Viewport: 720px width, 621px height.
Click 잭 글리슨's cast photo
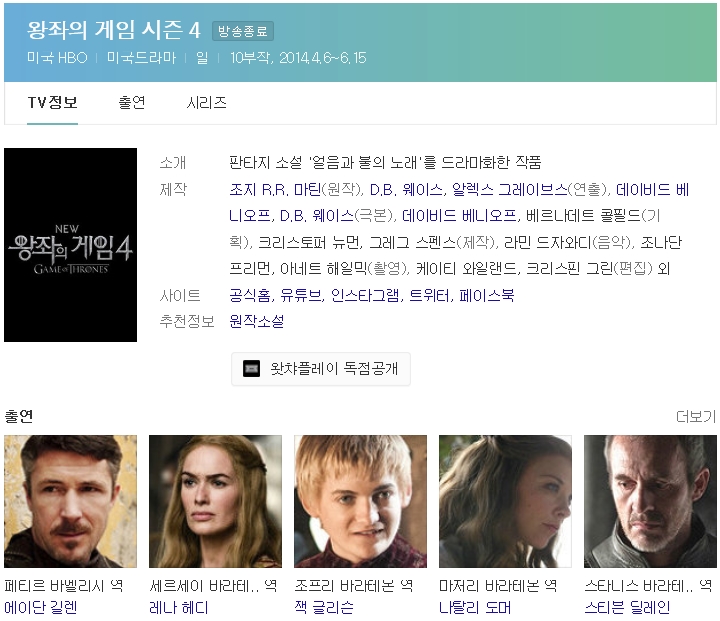[360, 501]
